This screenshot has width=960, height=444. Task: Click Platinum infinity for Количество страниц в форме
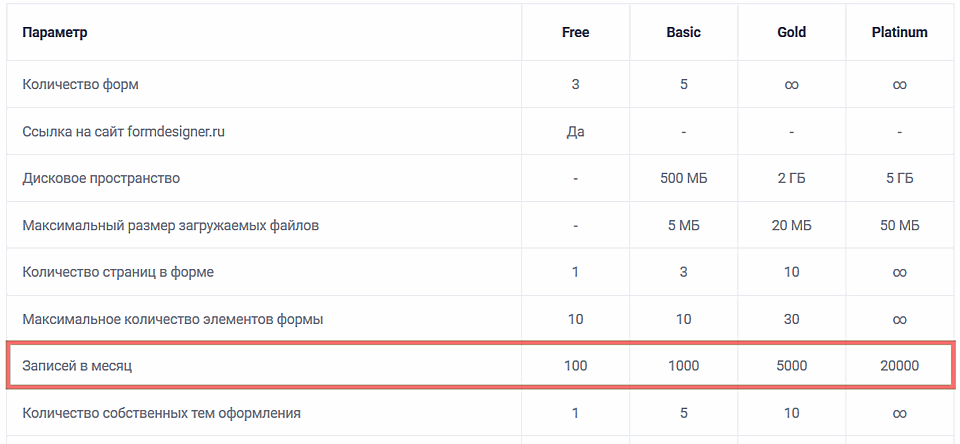[x=899, y=272]
